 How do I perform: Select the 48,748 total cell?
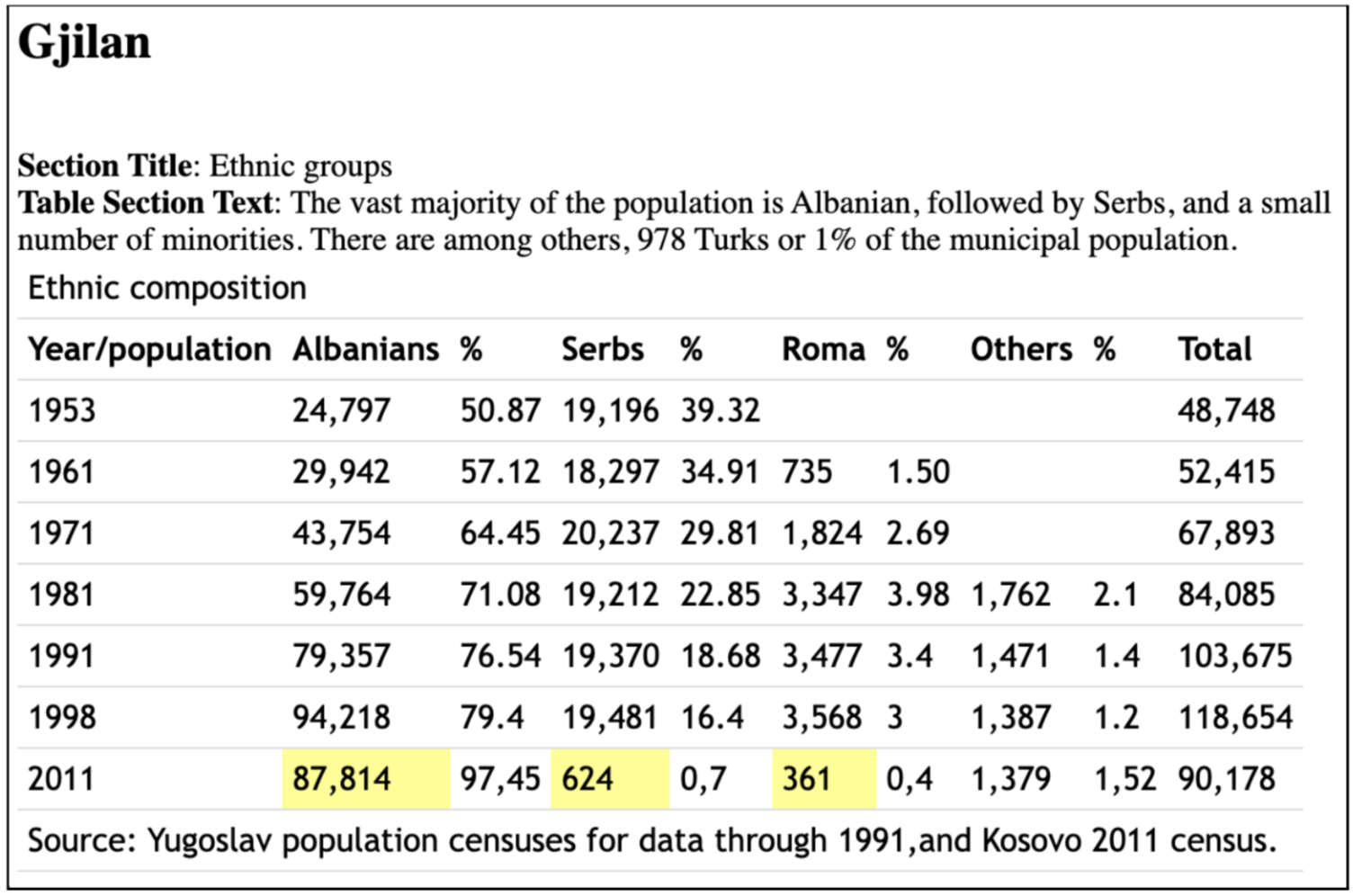tap(1226, 410)
